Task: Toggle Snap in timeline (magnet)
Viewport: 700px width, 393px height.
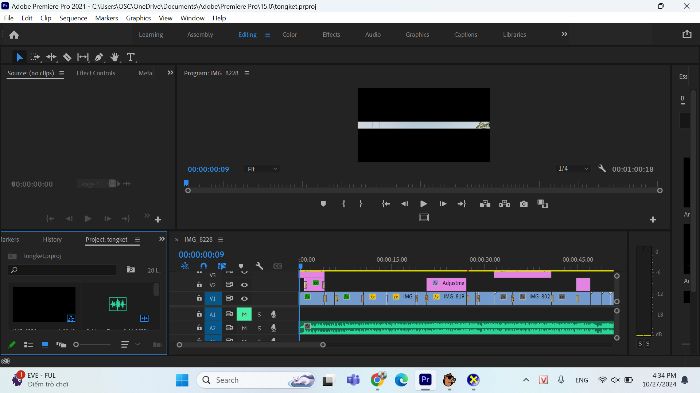Action: point(204,266)
